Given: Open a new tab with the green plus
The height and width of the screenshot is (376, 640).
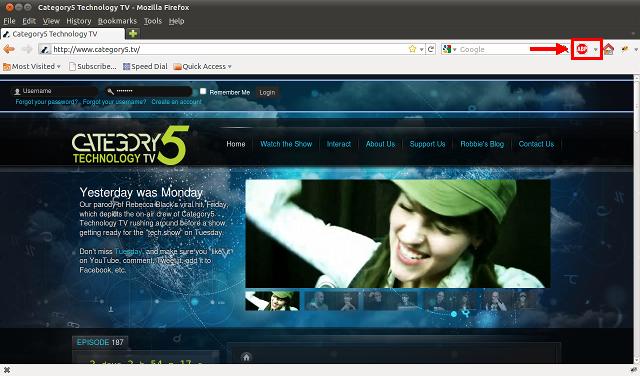Looking at the screenshot, I should (x=133, y=33).
